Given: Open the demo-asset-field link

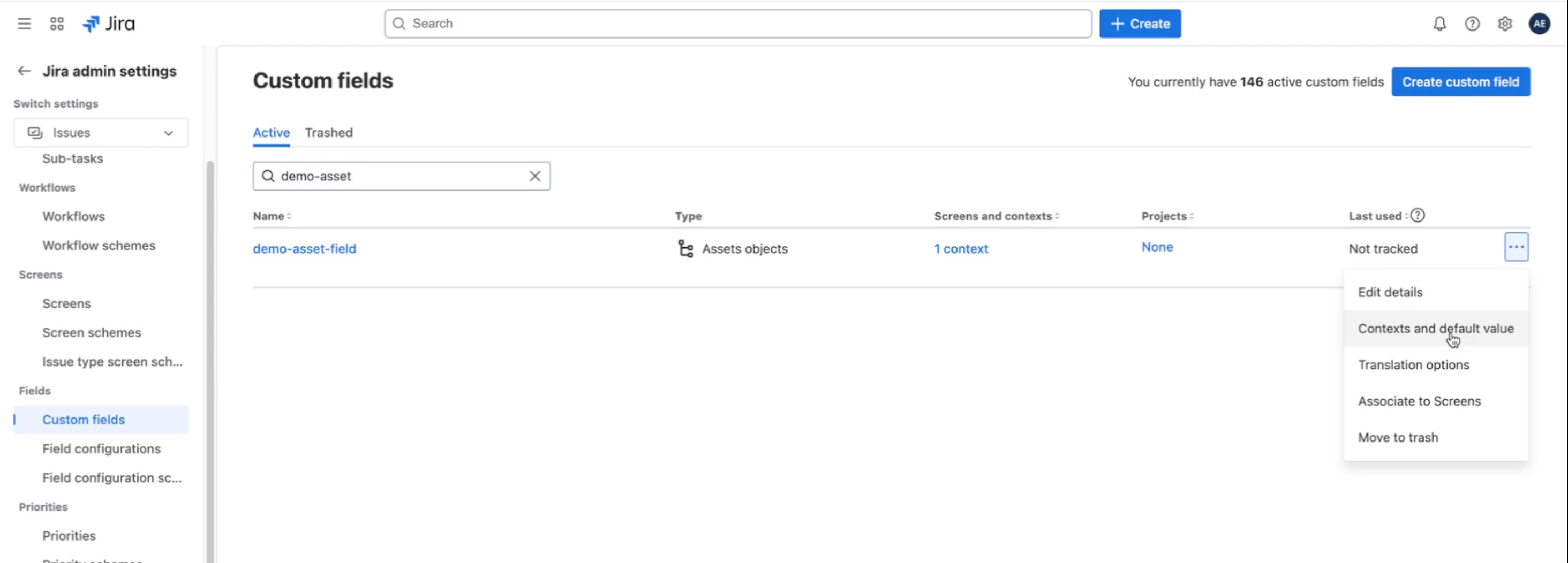Looking at the screenshot, I should click(x=304, y=249).
